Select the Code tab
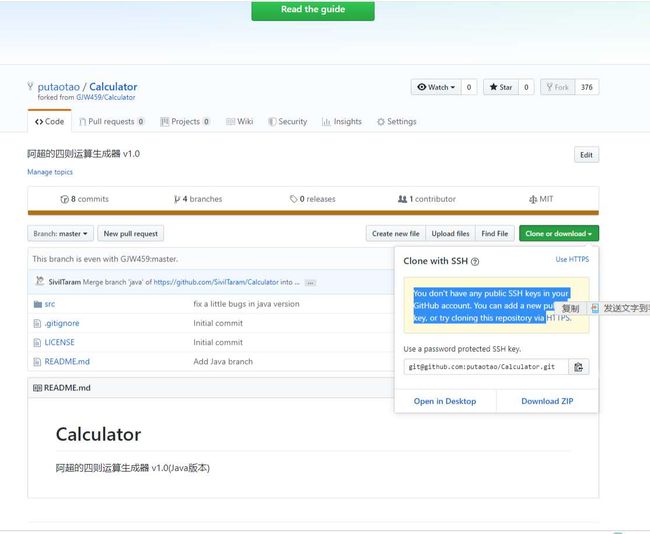Image resolution: width=650 pixels, height=534 pixels. tap(49, 121)
